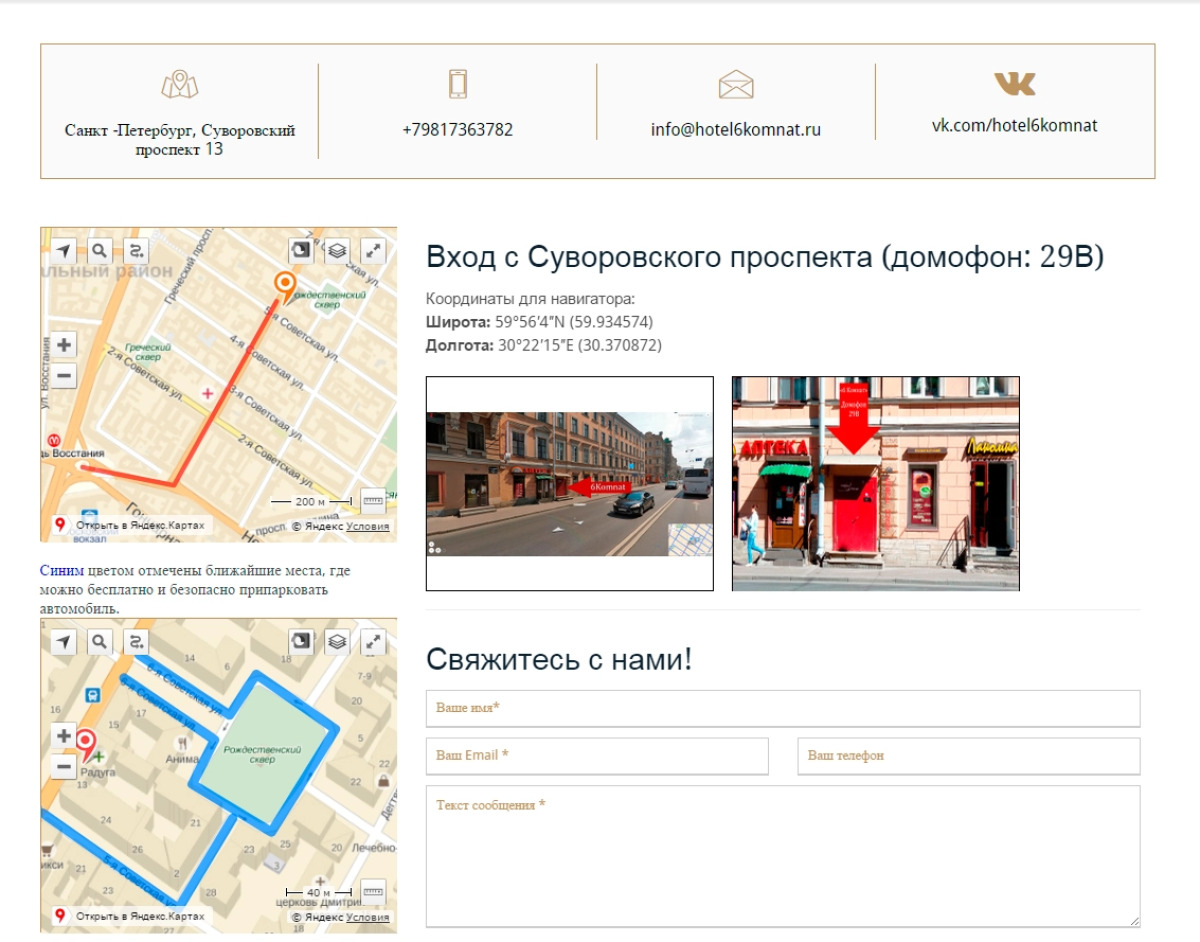Click route-building icon on the upper map
Screen dimensions: 1200x942
(x=135, y=250)
